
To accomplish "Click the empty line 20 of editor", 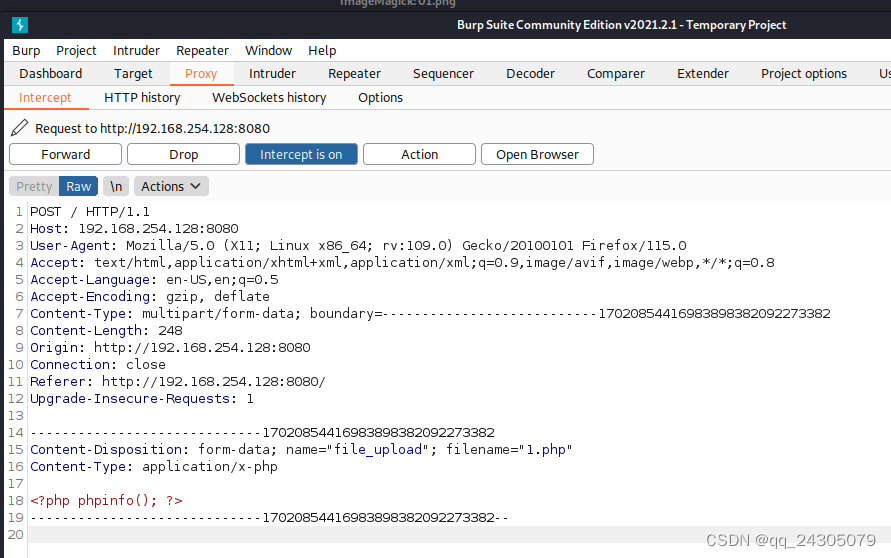I will coord(459,535).
